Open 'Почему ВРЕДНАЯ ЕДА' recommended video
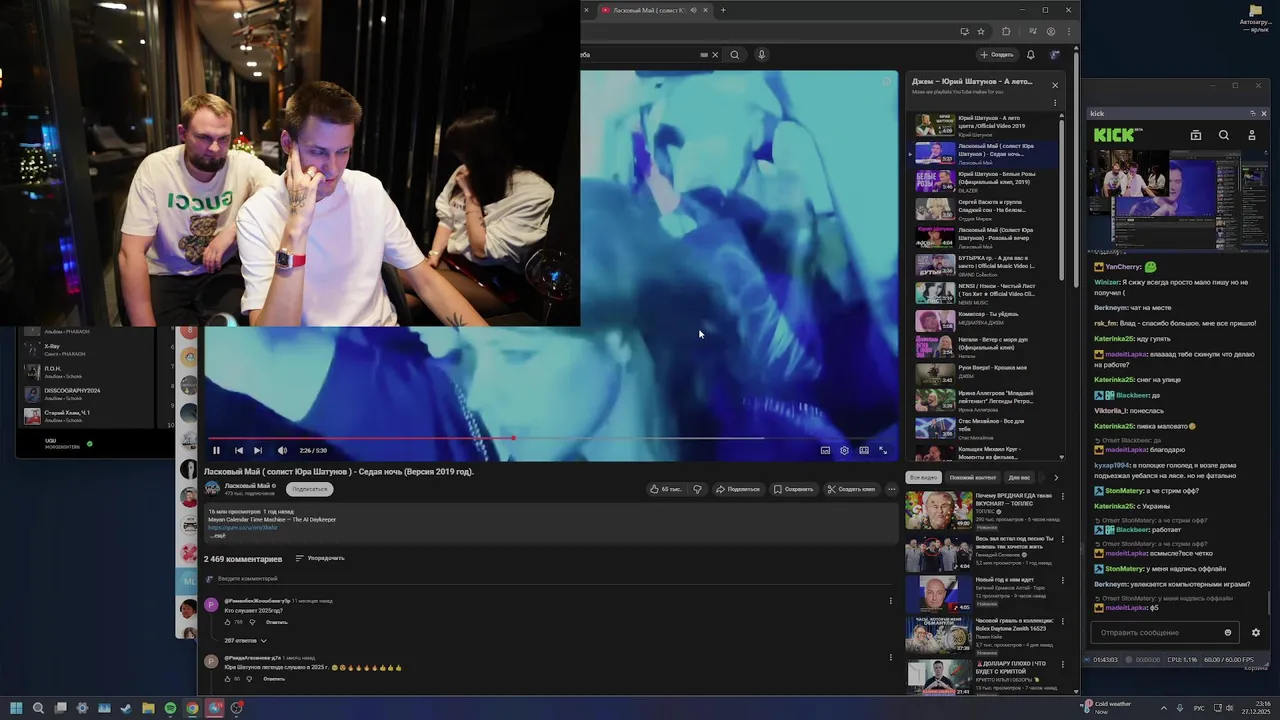The height and width of the screenshot is (720, 1280). [985, 508]
